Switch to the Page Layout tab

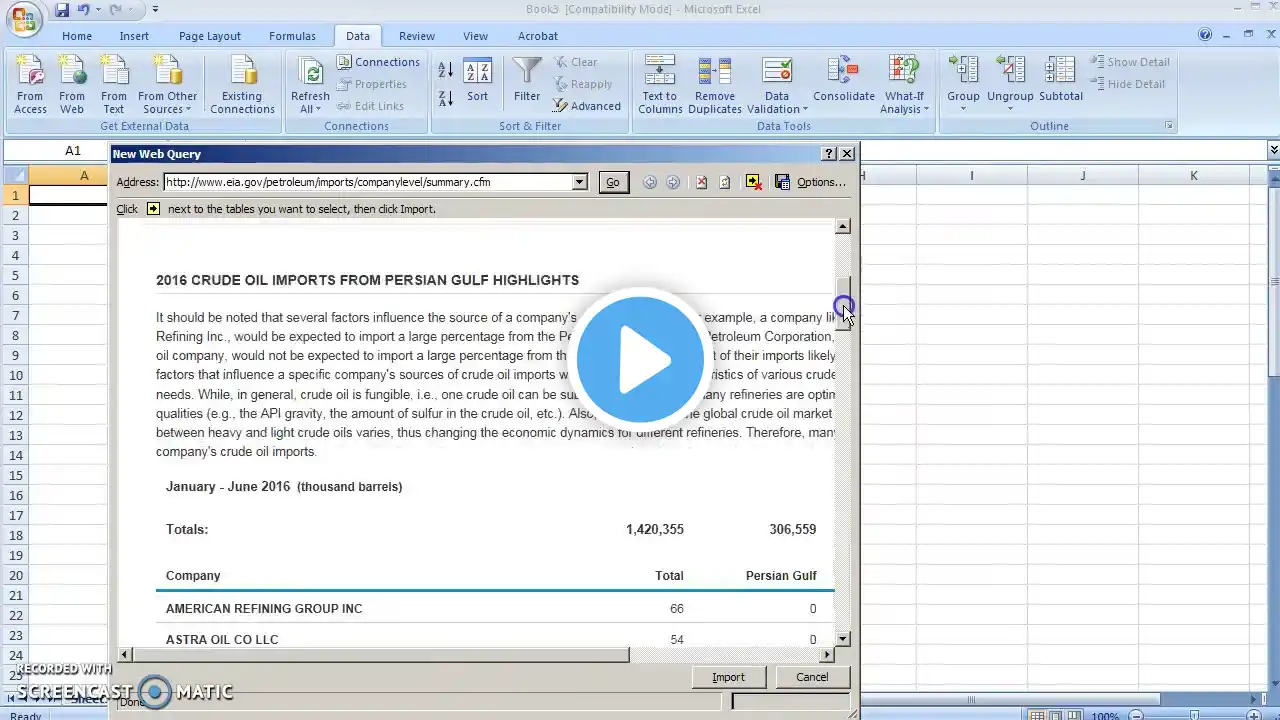[210, 36]
